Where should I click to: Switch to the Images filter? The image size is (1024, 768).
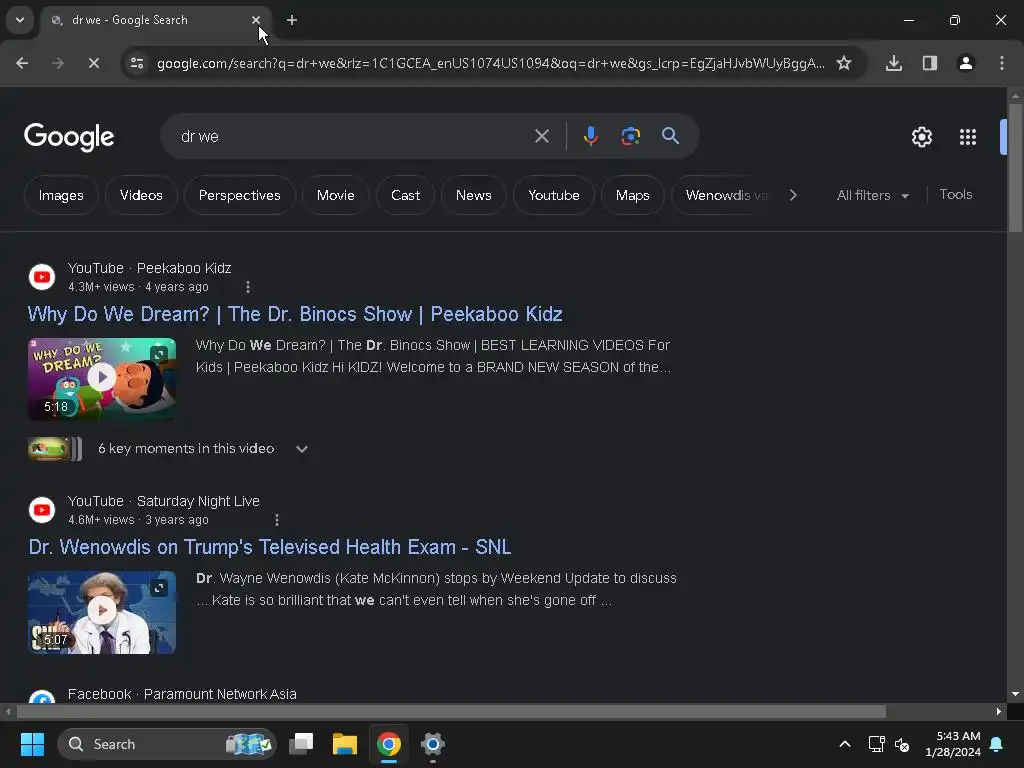(61, 195)
